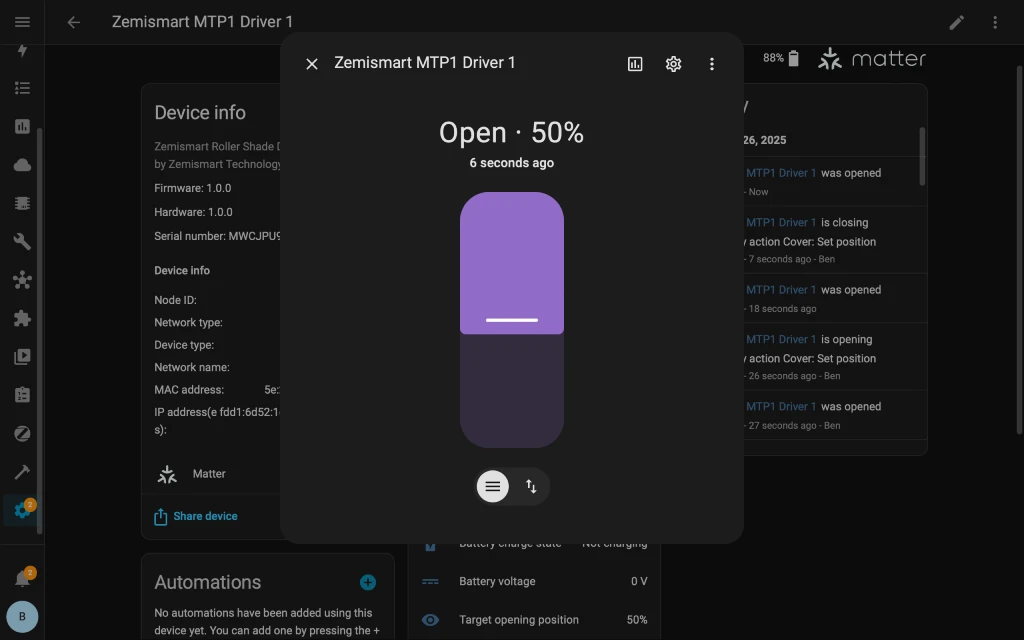Open the Media play icon in the sidebar
The image size is (1024, 640).
coord(22,356)
